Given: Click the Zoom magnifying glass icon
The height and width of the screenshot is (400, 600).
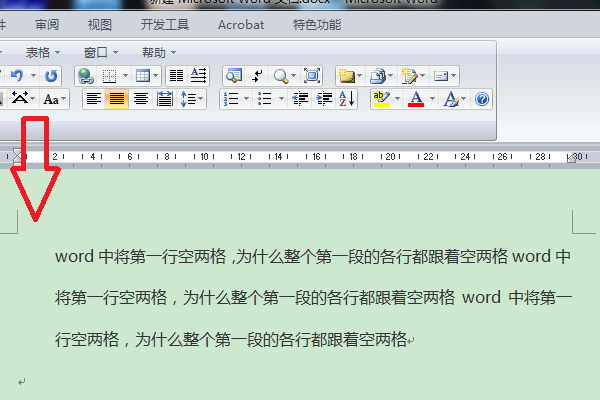Looking at the screenshot, I should (x=281, y=76).
